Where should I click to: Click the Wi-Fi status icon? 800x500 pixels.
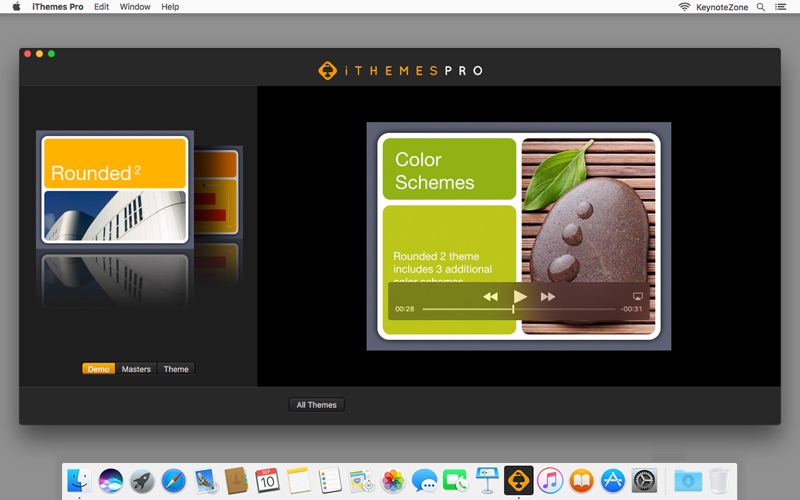click(x=684, y=7)
